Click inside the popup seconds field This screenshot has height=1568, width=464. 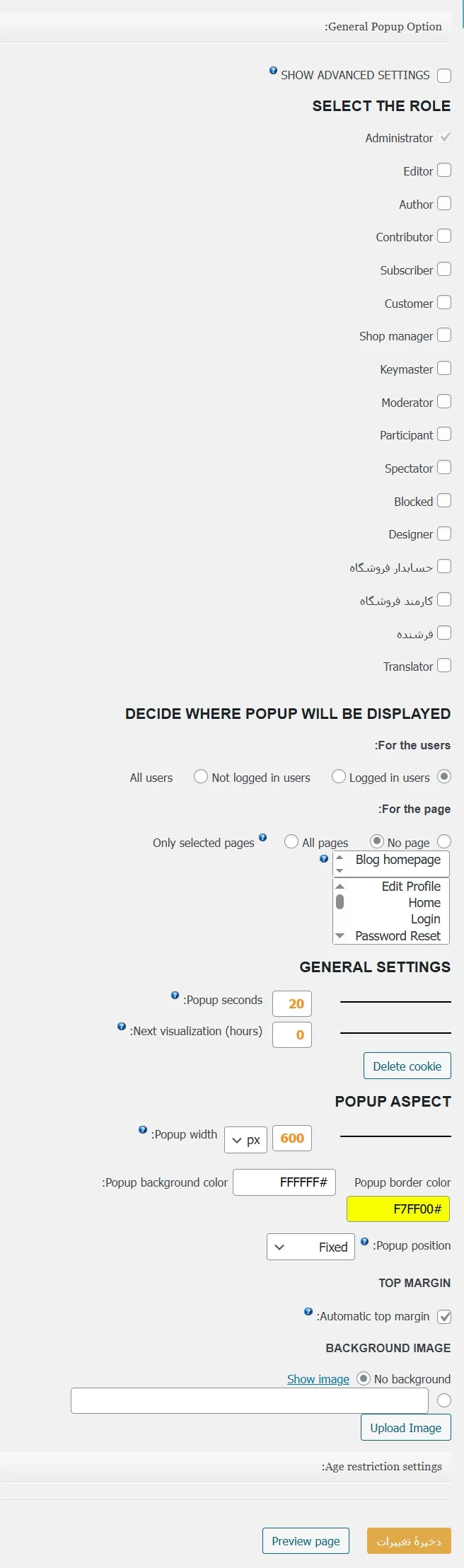pos(291,1003)
